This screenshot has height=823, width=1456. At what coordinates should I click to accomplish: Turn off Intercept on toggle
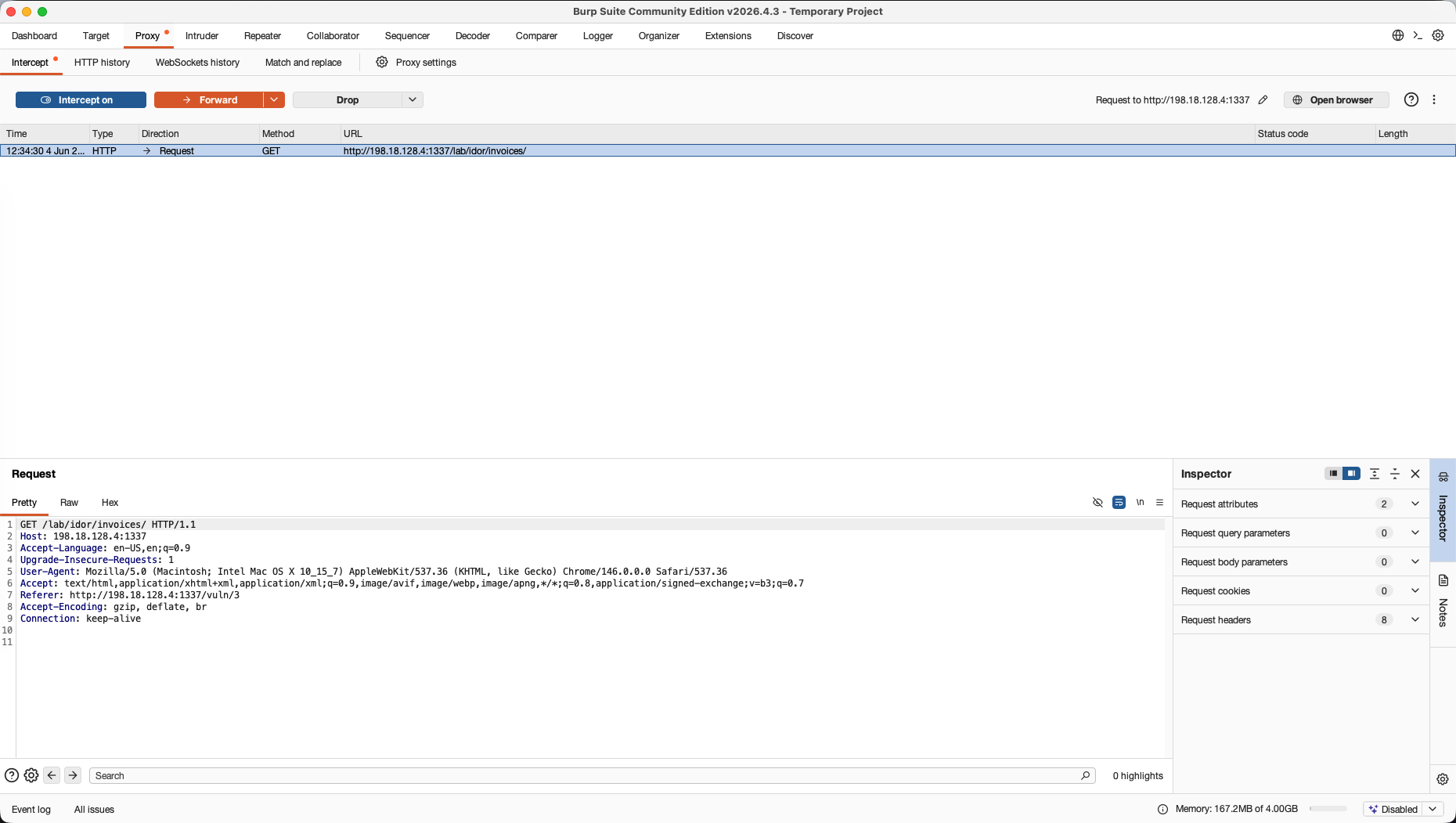[81, 99]
